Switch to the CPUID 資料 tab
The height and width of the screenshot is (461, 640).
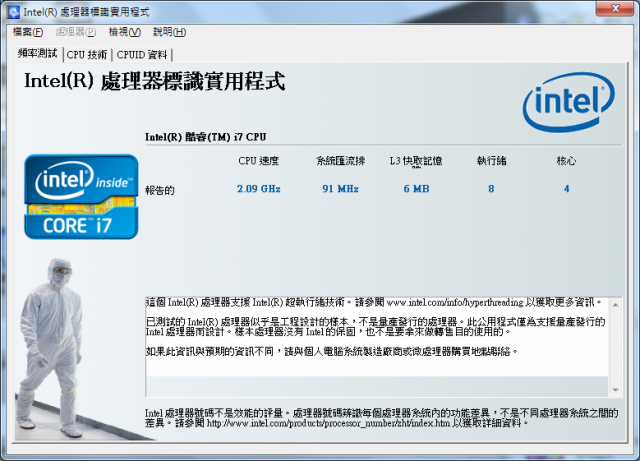click(x=142, y=55)
